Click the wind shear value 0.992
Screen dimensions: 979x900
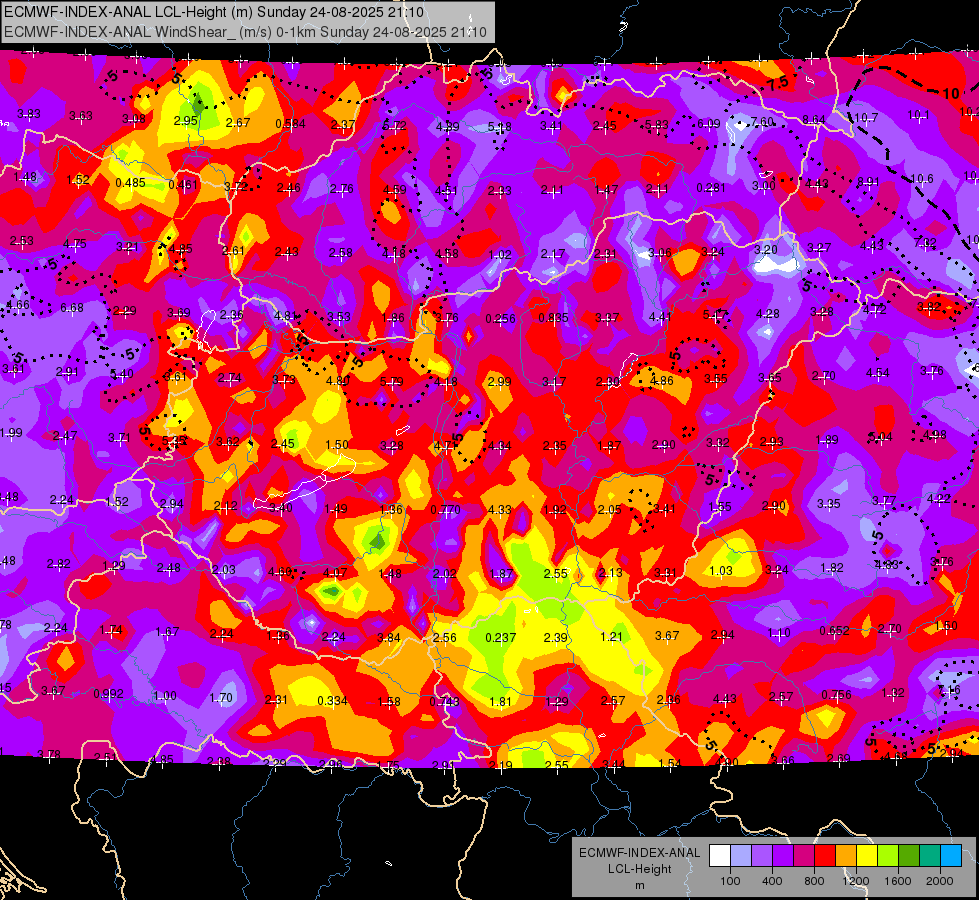click(x=108, y=694)
